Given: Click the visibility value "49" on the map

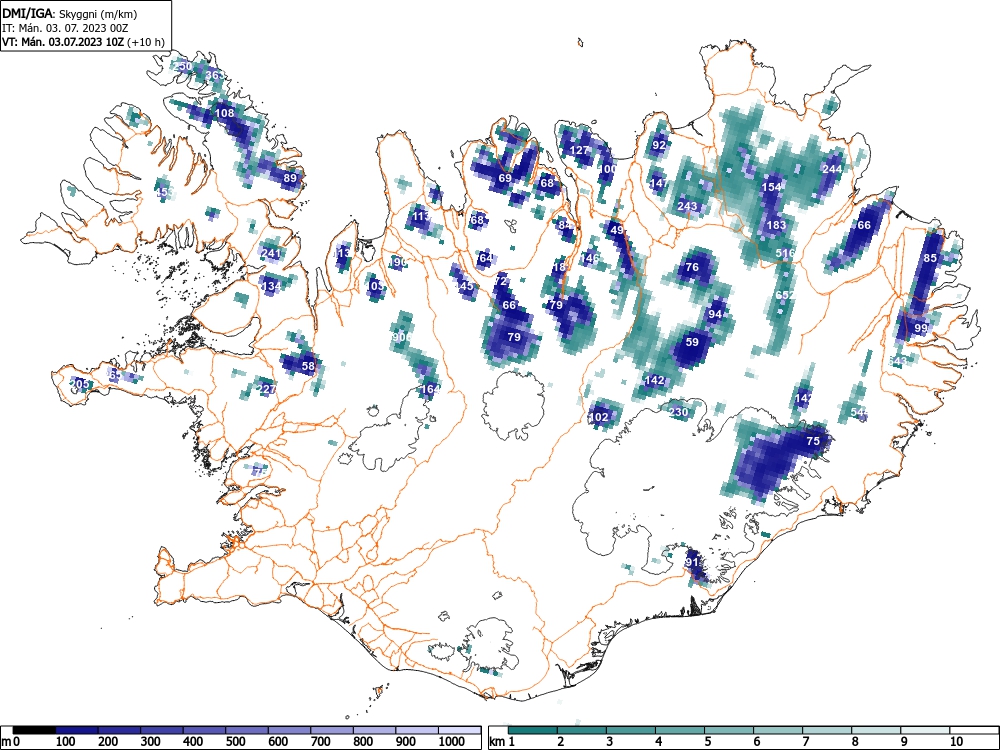Looking at the screenshot, I should (617, 230).
